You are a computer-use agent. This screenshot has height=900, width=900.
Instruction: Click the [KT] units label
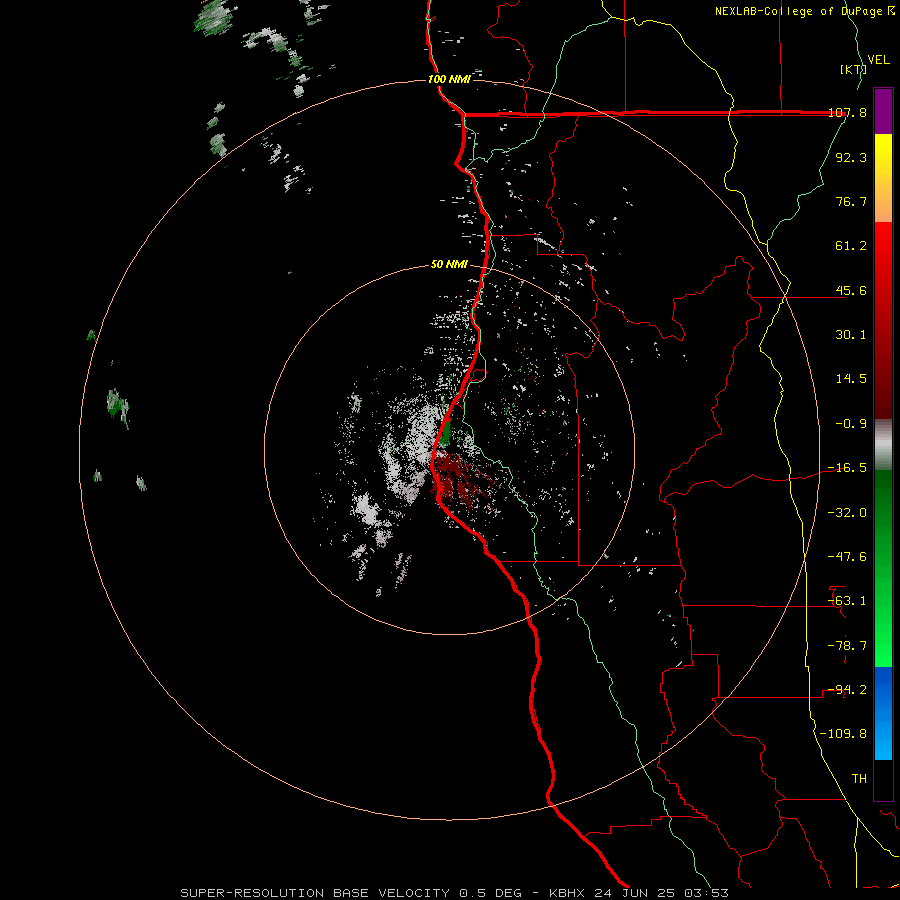coord(853,69)
